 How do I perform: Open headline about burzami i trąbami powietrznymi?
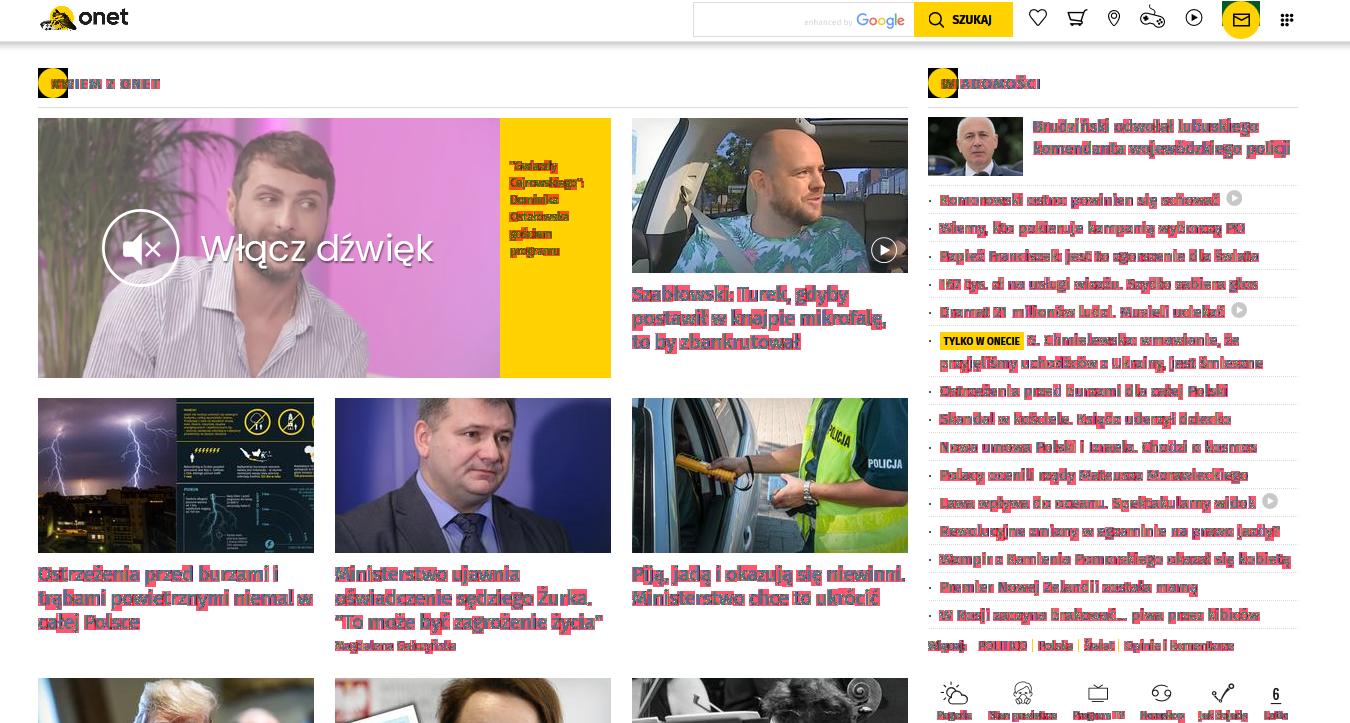pos(175,598)
